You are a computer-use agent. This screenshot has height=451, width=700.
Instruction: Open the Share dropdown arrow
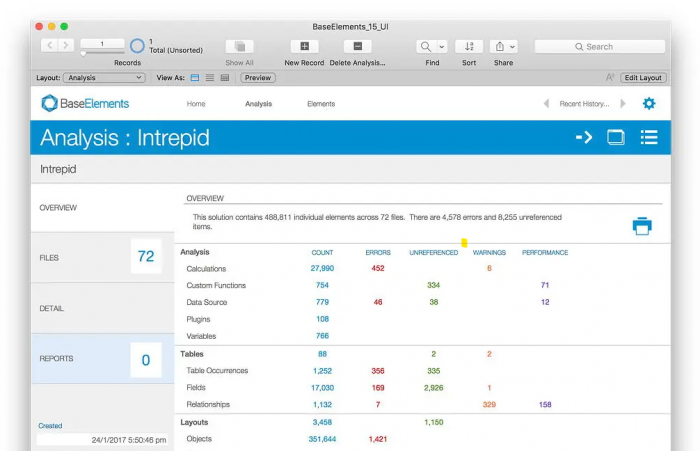pyautogui.click(x=513, y=46)
